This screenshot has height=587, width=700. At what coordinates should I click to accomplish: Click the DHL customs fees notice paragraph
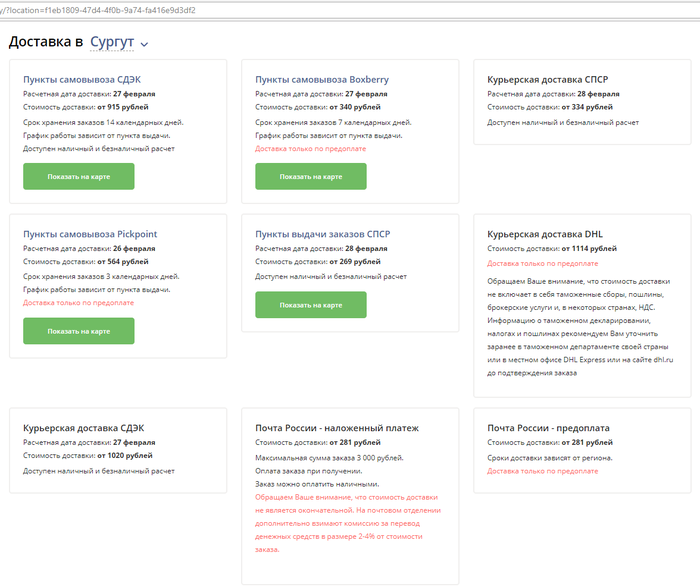click(580, 327)
